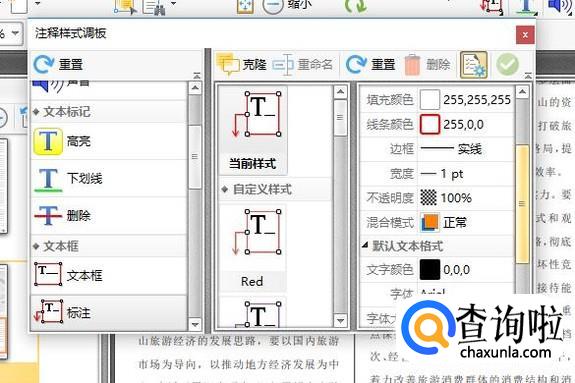Open the 边框 solid line dropdown

[x=465, y=149]
